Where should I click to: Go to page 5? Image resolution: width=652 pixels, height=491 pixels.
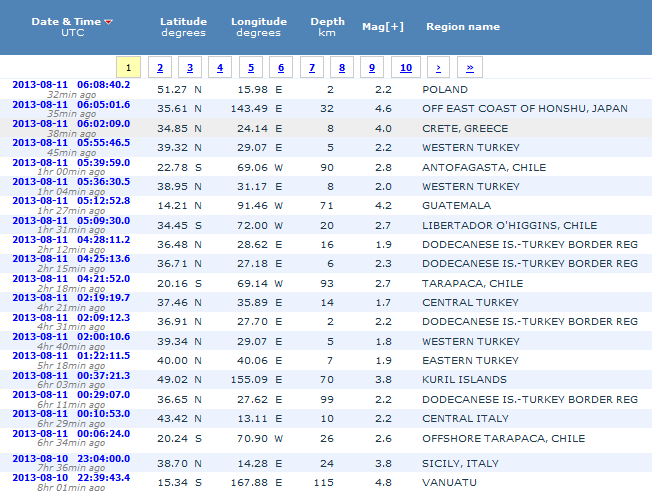pos(251,67)
